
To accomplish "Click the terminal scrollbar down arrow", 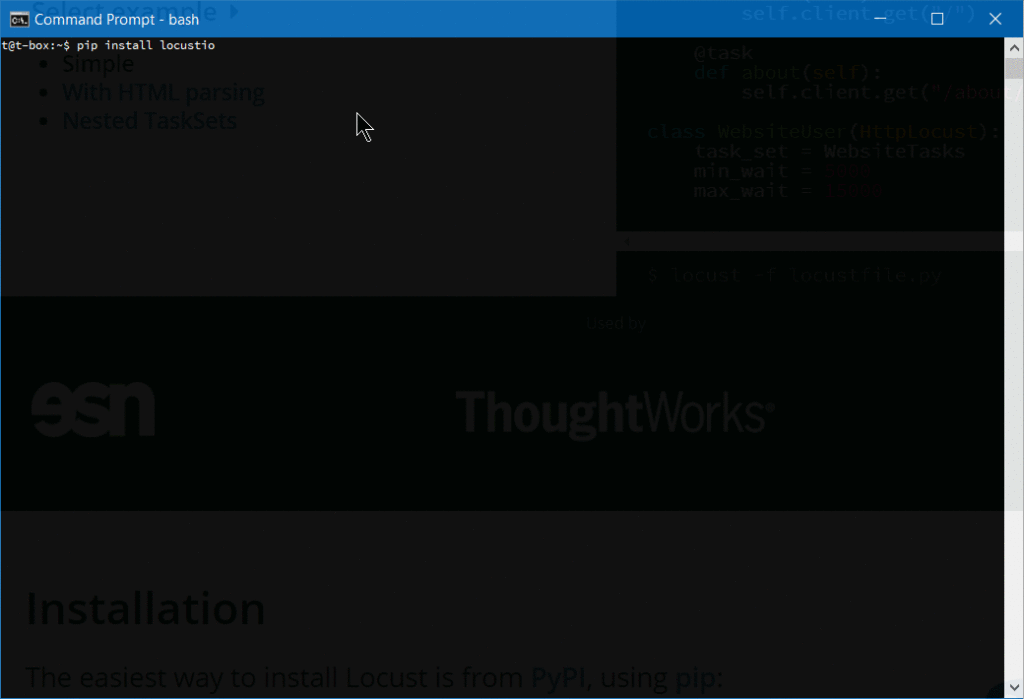I will [1014, 687].
